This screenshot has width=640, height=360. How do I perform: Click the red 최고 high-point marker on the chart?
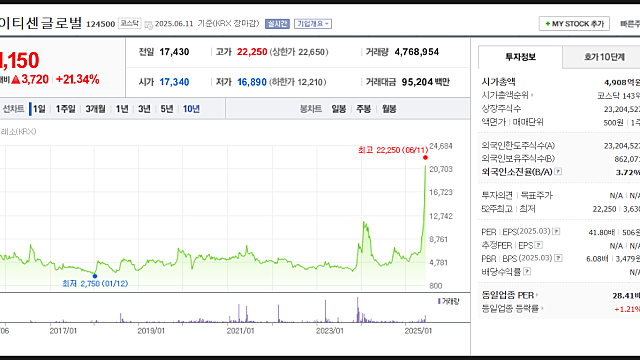point(425,158)
